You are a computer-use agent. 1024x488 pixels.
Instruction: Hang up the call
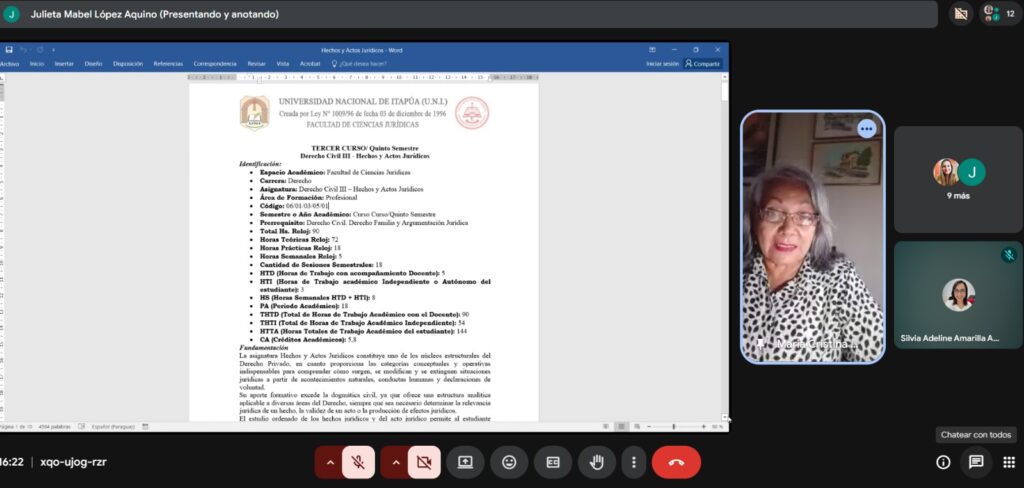click(x=676, y=462)
